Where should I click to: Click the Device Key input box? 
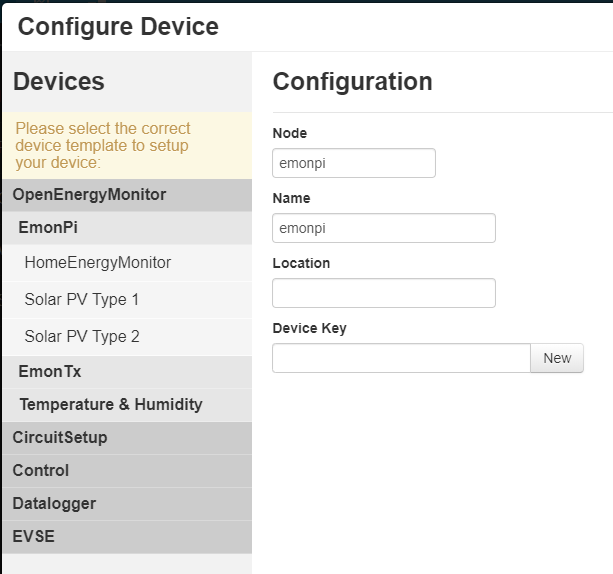pos(401,358)
